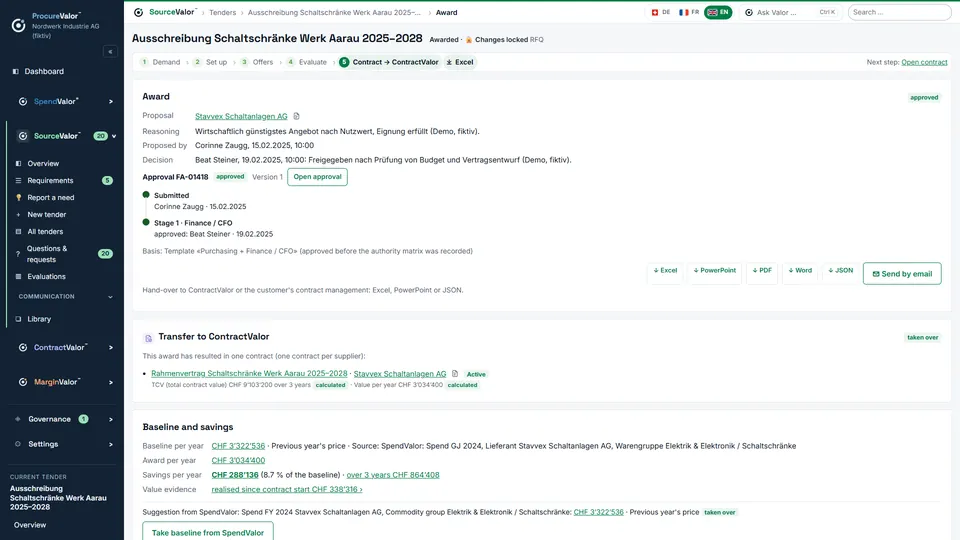Click the approved badge beside Approval FA-01418
The height and width of the screenshot is (540, 960).
230,176
